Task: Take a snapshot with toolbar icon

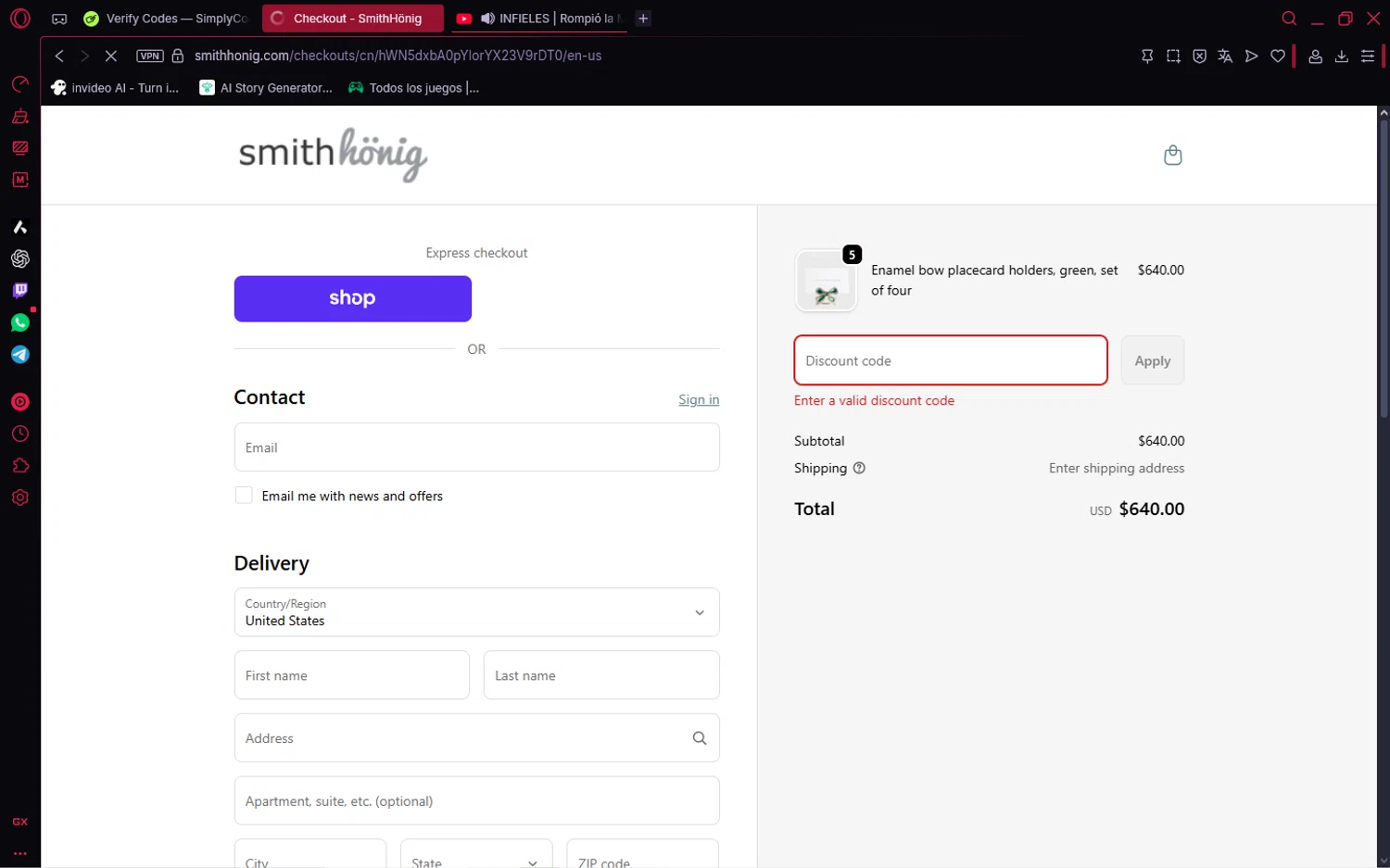Action: tap(1173, 56)
